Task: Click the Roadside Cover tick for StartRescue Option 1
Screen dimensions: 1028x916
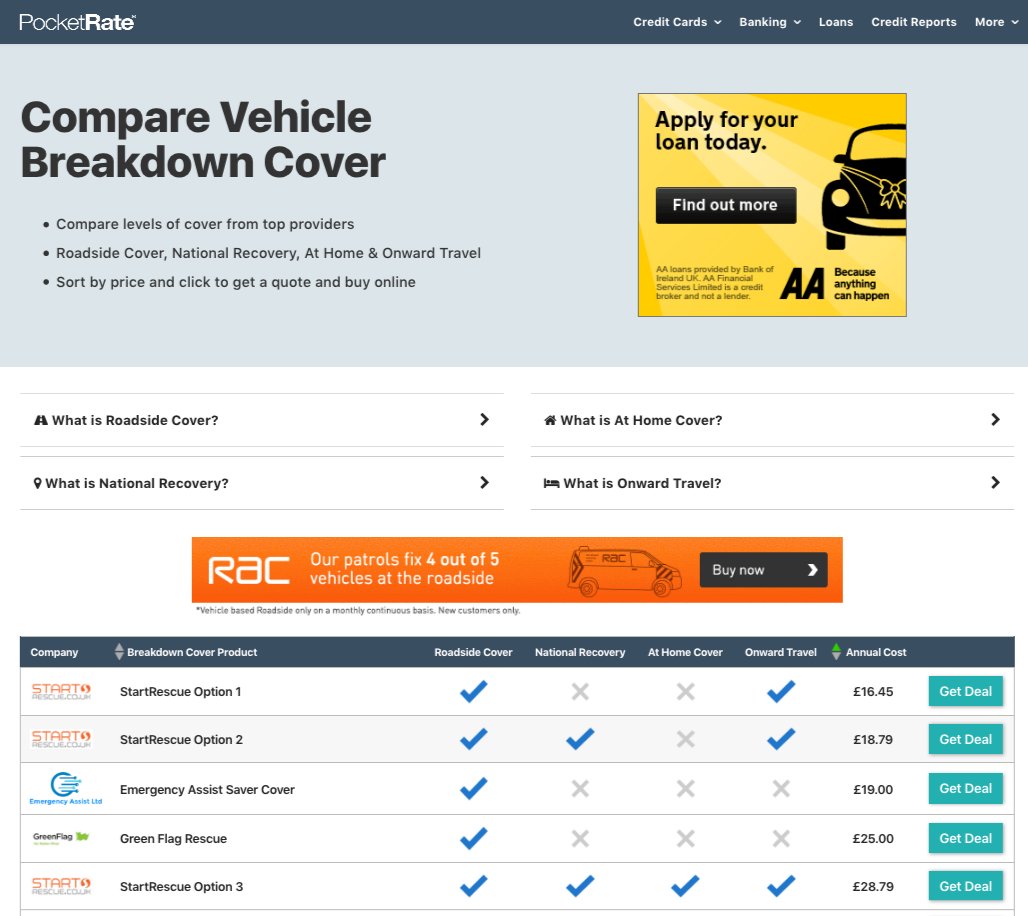Action: coord(473,691)
